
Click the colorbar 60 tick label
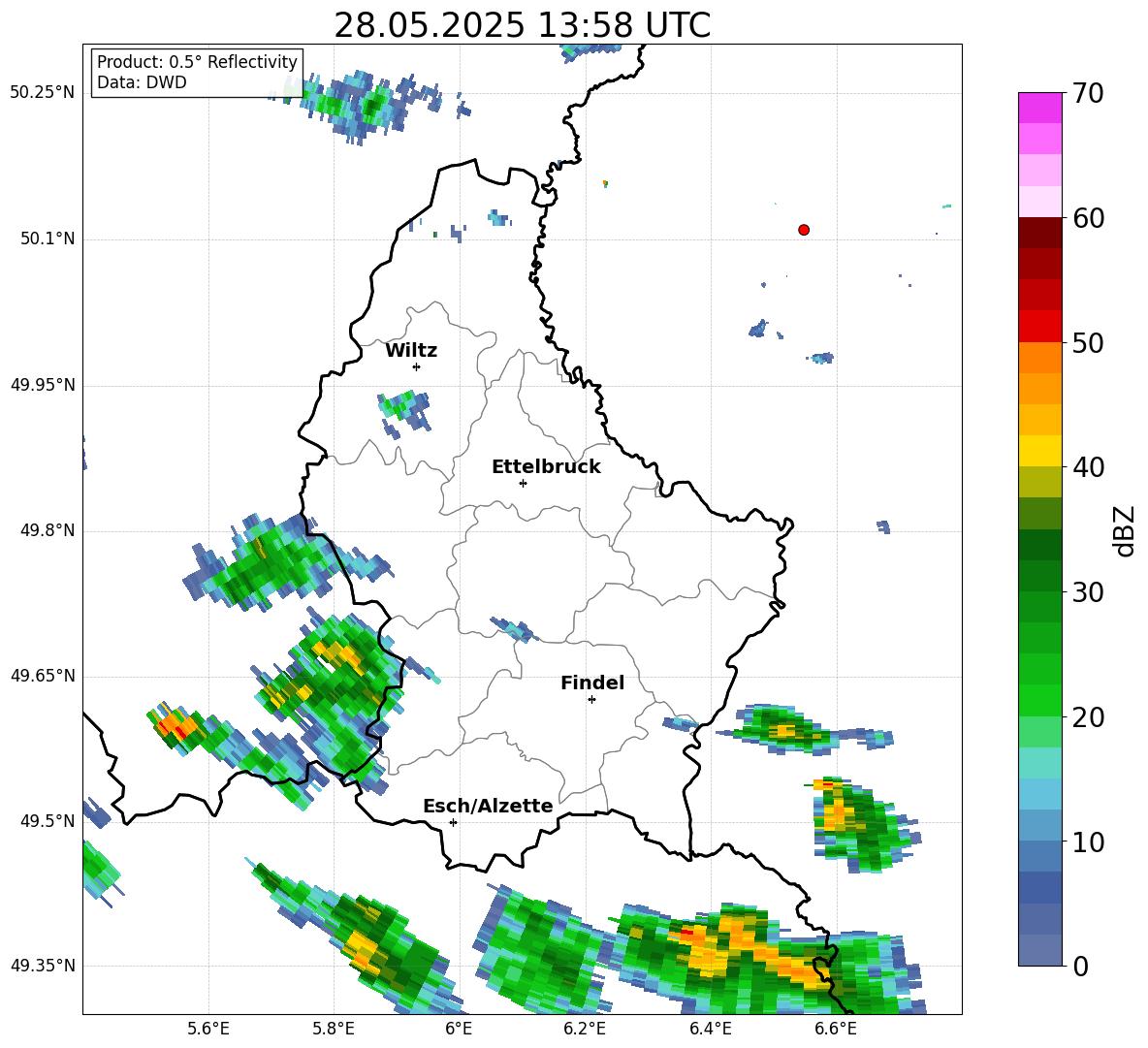point(1088,218)
